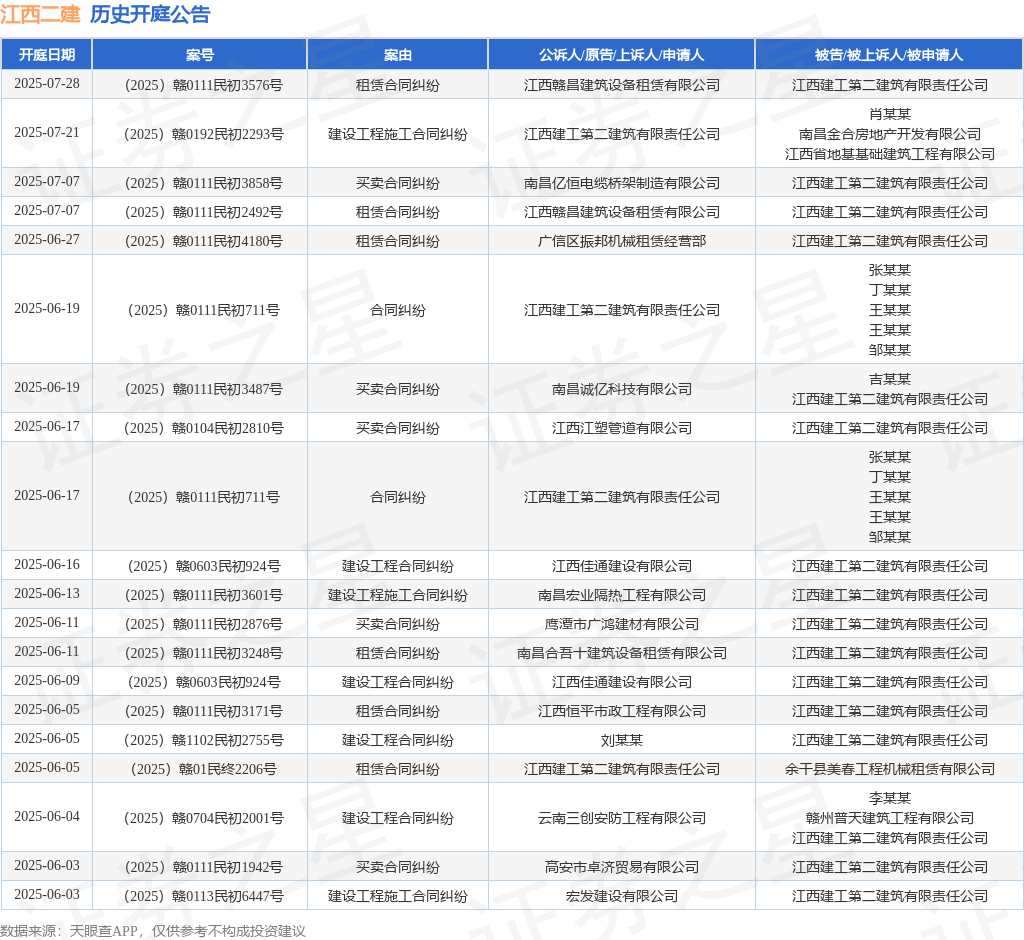Select the date cell 2025-07-28
This screenshot has width=1024, height=940.
coord(47,84)
